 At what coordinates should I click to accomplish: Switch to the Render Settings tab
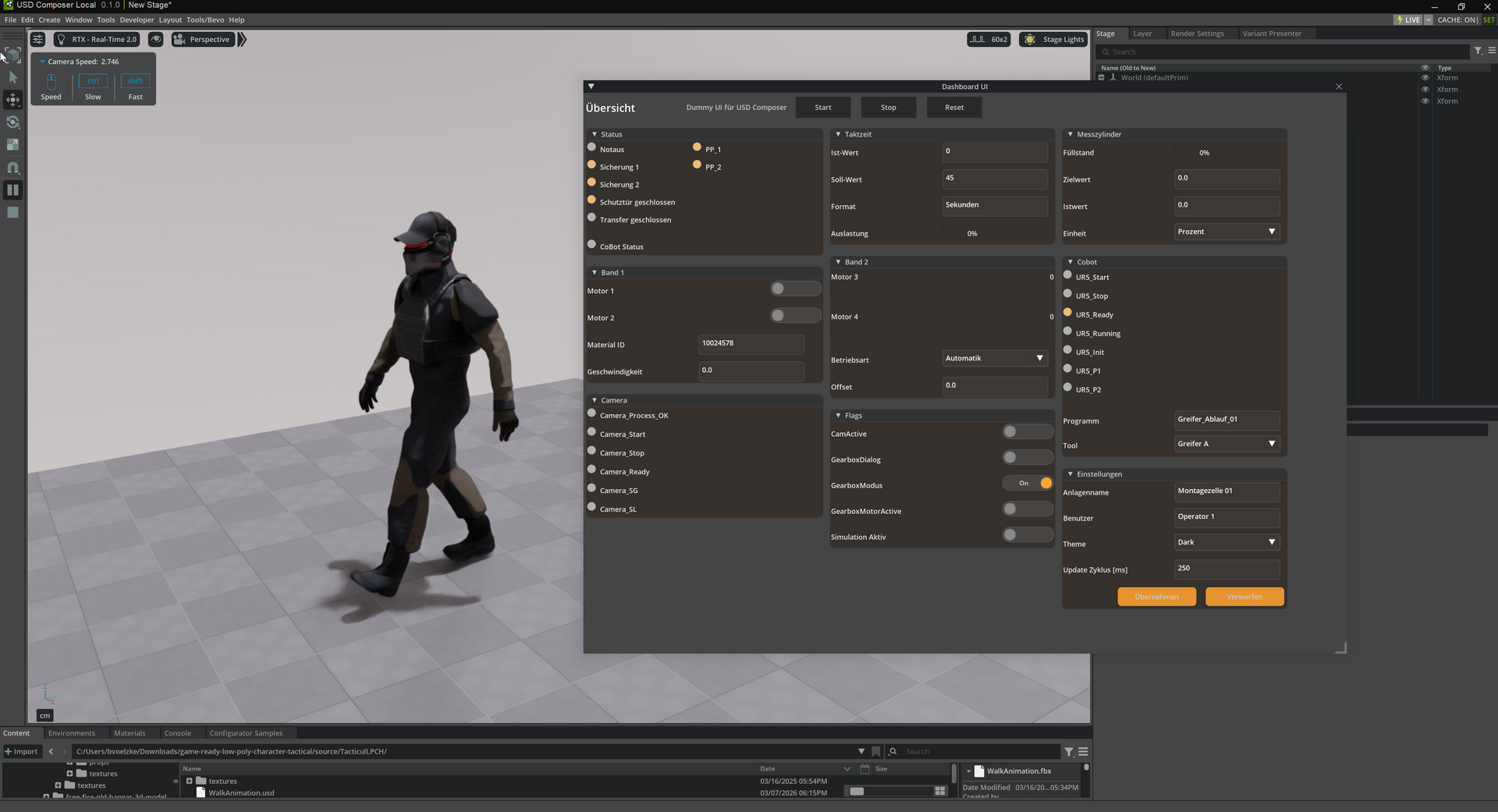click(x=1197, y=34)
